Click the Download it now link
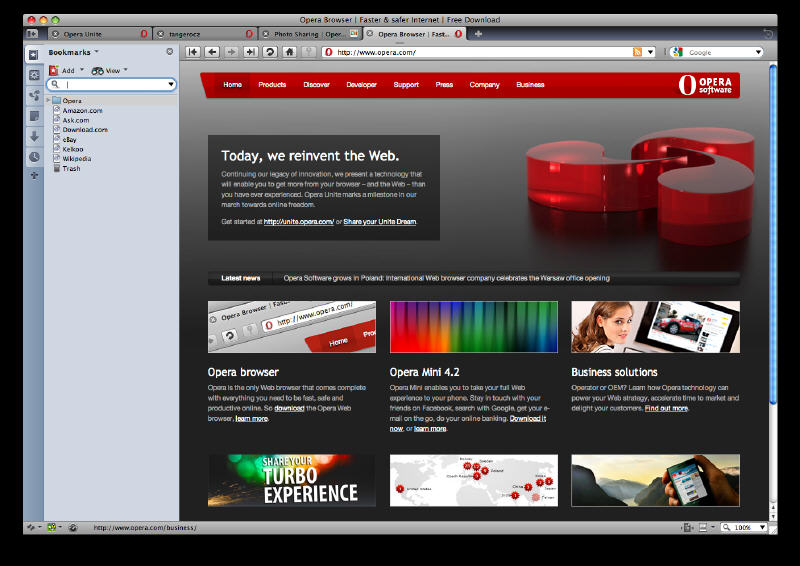 coord(528,419)
